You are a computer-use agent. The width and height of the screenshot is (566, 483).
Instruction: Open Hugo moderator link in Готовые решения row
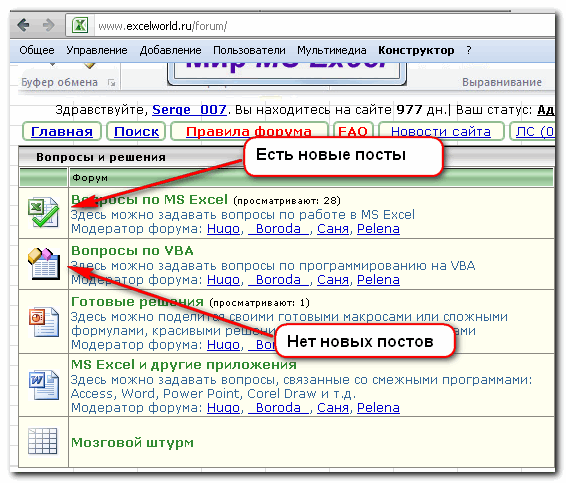point(223,345)
